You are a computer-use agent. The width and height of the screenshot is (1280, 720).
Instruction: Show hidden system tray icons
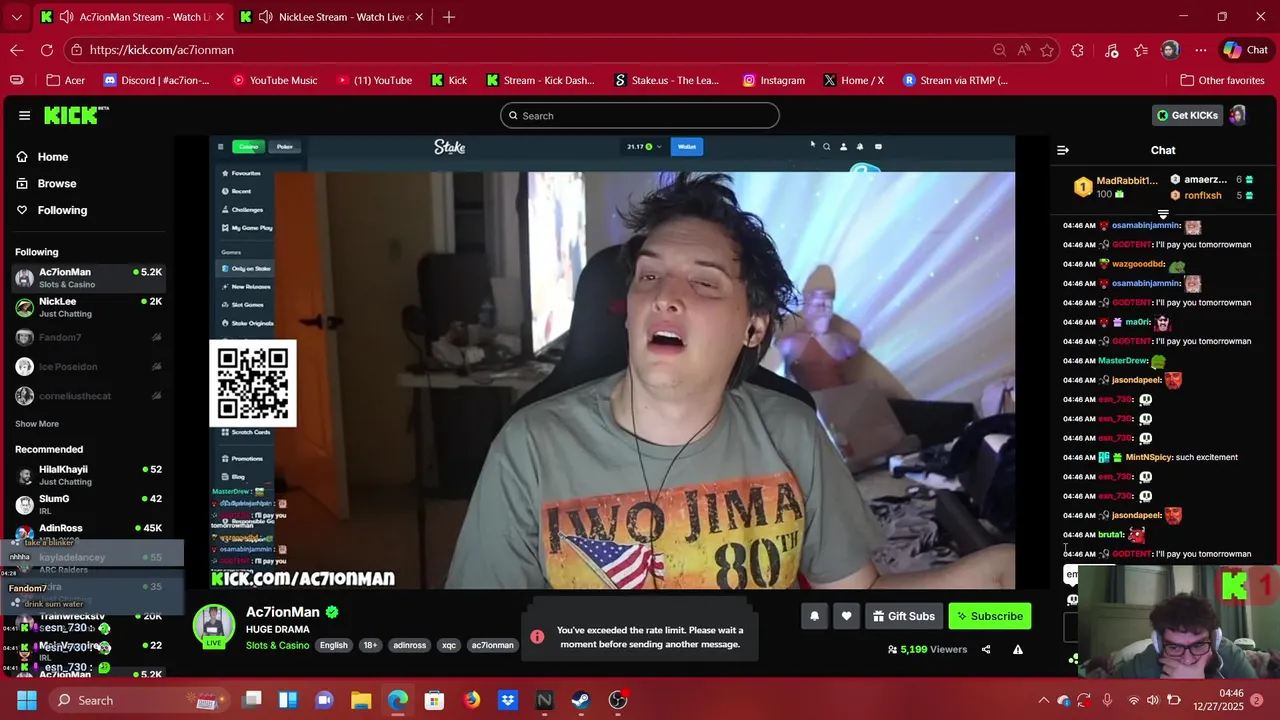pos(1043,700)
